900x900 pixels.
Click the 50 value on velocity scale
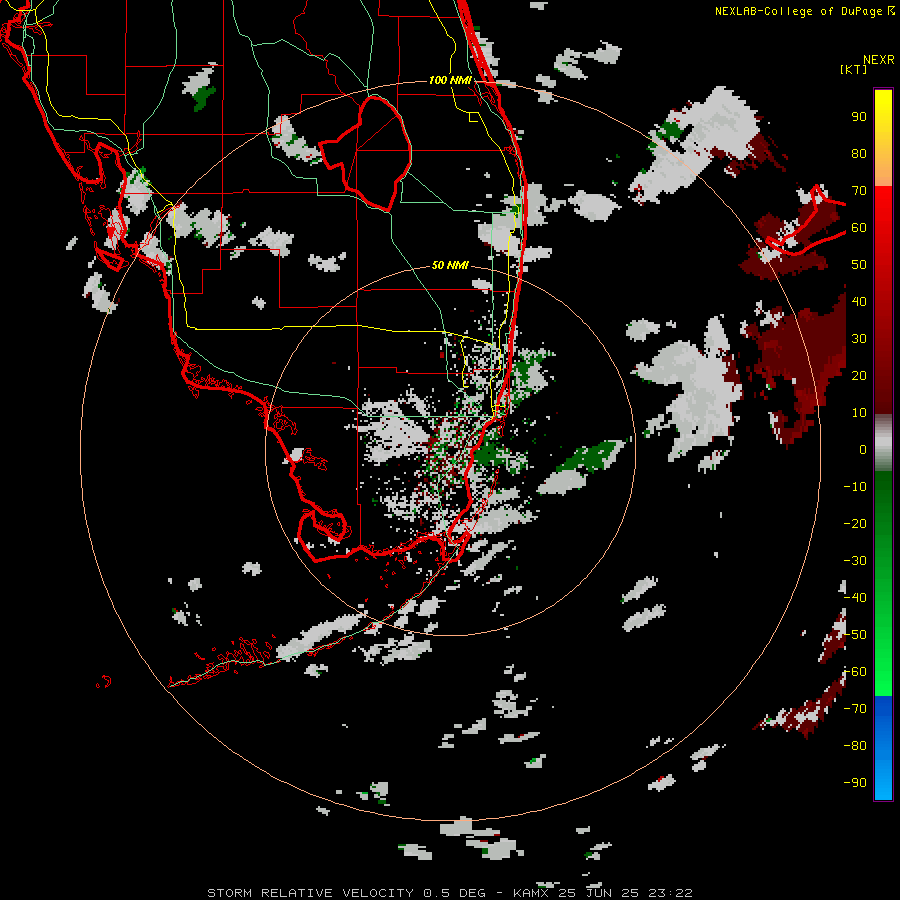(x=859, y=265)
